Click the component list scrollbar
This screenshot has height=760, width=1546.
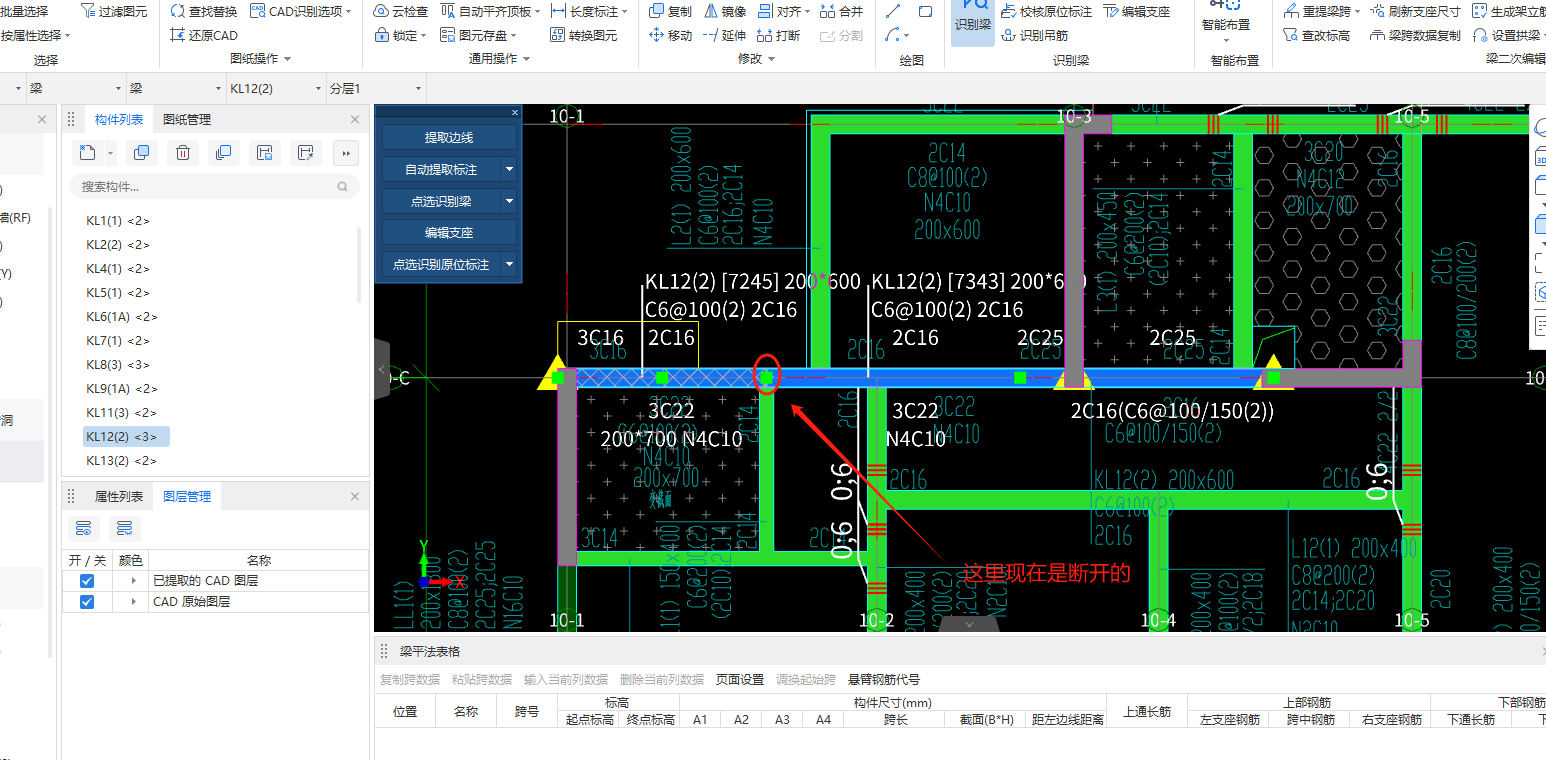coord(359,265)
